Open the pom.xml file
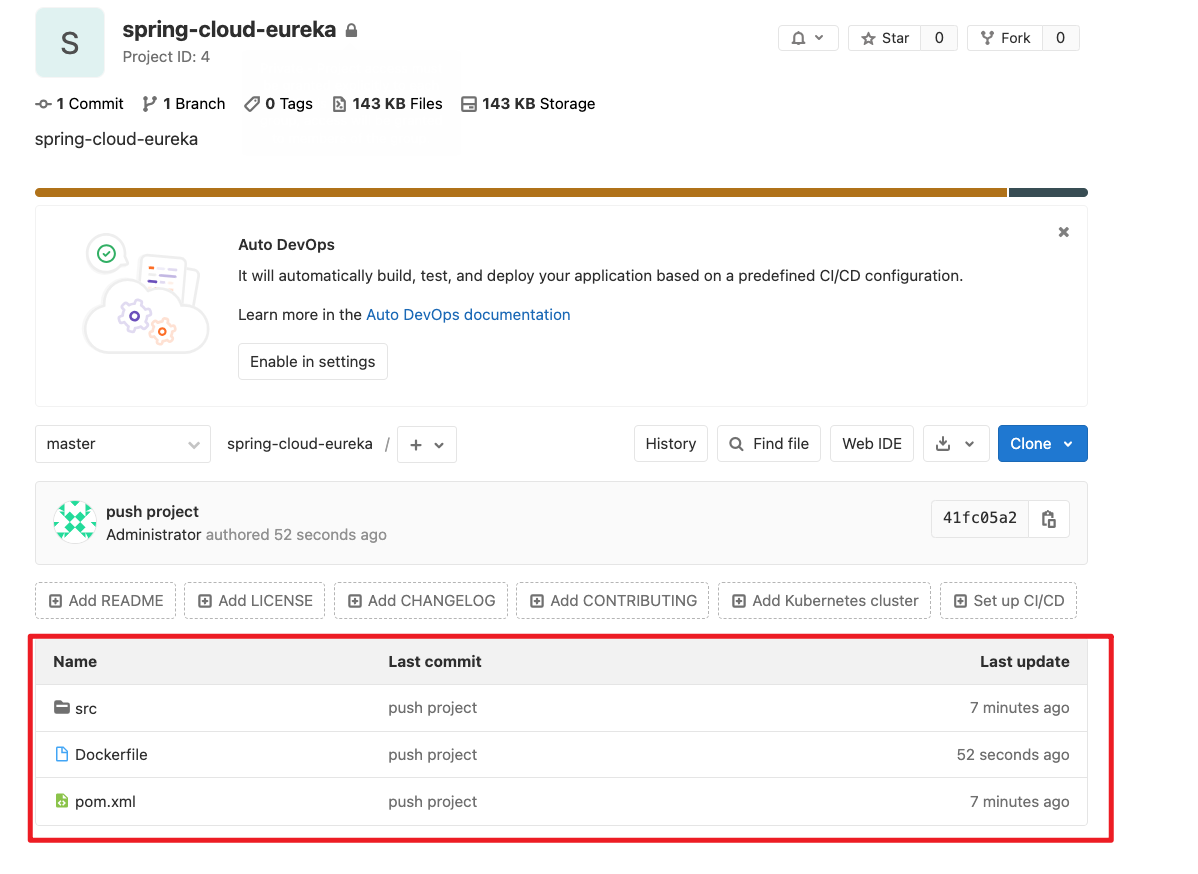This screenshot has width=1198, height=874. coord(105,802)
